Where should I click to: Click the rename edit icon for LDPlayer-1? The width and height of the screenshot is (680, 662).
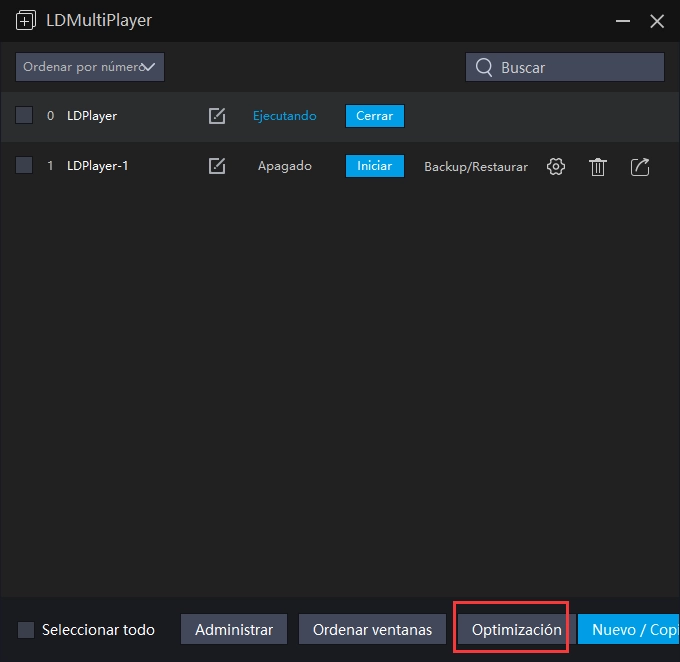pos(217,166)
